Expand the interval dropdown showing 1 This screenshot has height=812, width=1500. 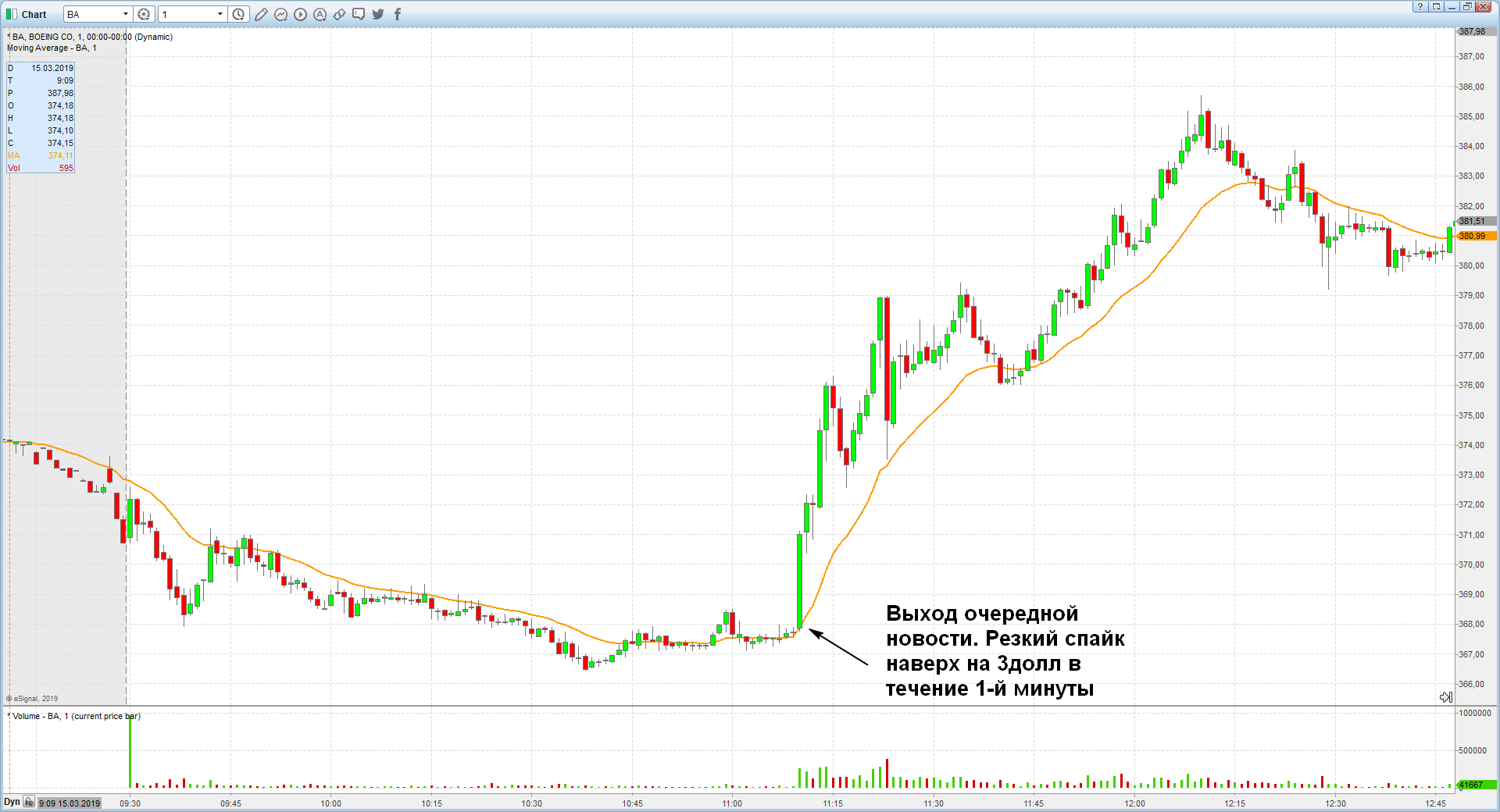coord(220,14)
